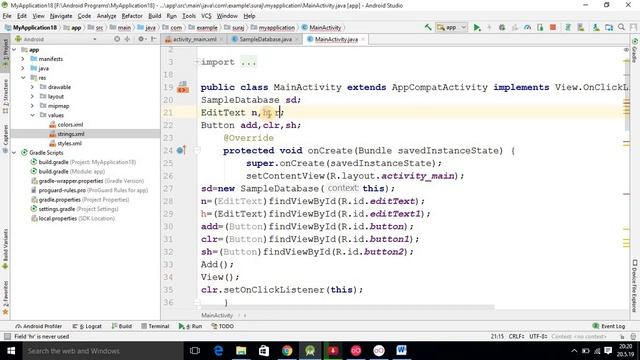This screenshot has width=640, height=360.
Task: Open the SDK Manager icon
Action: click(596, 27)
